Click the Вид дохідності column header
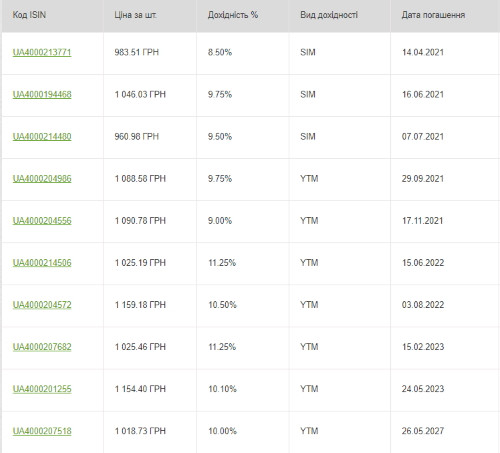This screenshot has width=500, height=453. point(340,15)
